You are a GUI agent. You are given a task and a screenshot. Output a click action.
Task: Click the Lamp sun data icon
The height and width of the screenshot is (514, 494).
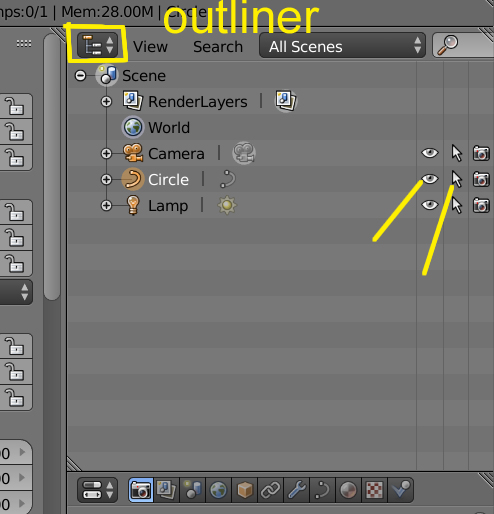click(227, 205)
